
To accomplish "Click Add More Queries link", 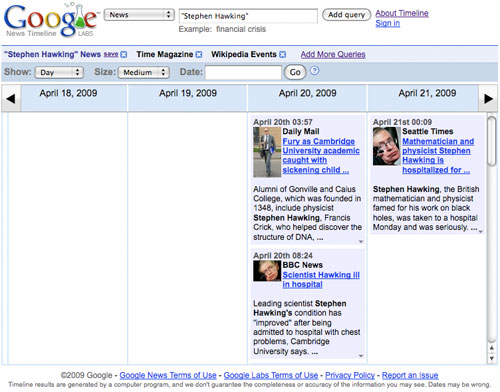I will [333, 54].
